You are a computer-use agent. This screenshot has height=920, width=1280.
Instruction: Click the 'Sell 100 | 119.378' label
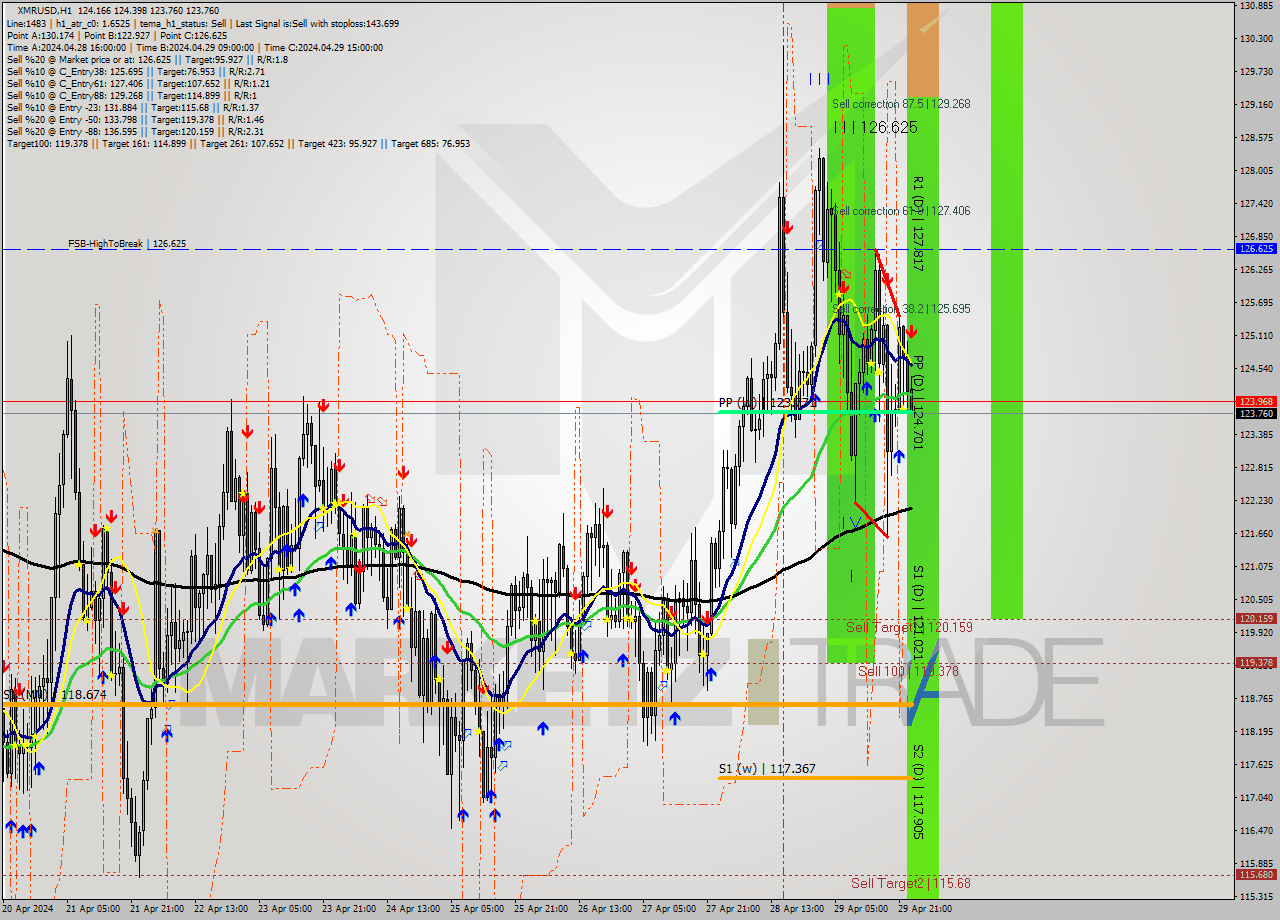coord(908,671)
